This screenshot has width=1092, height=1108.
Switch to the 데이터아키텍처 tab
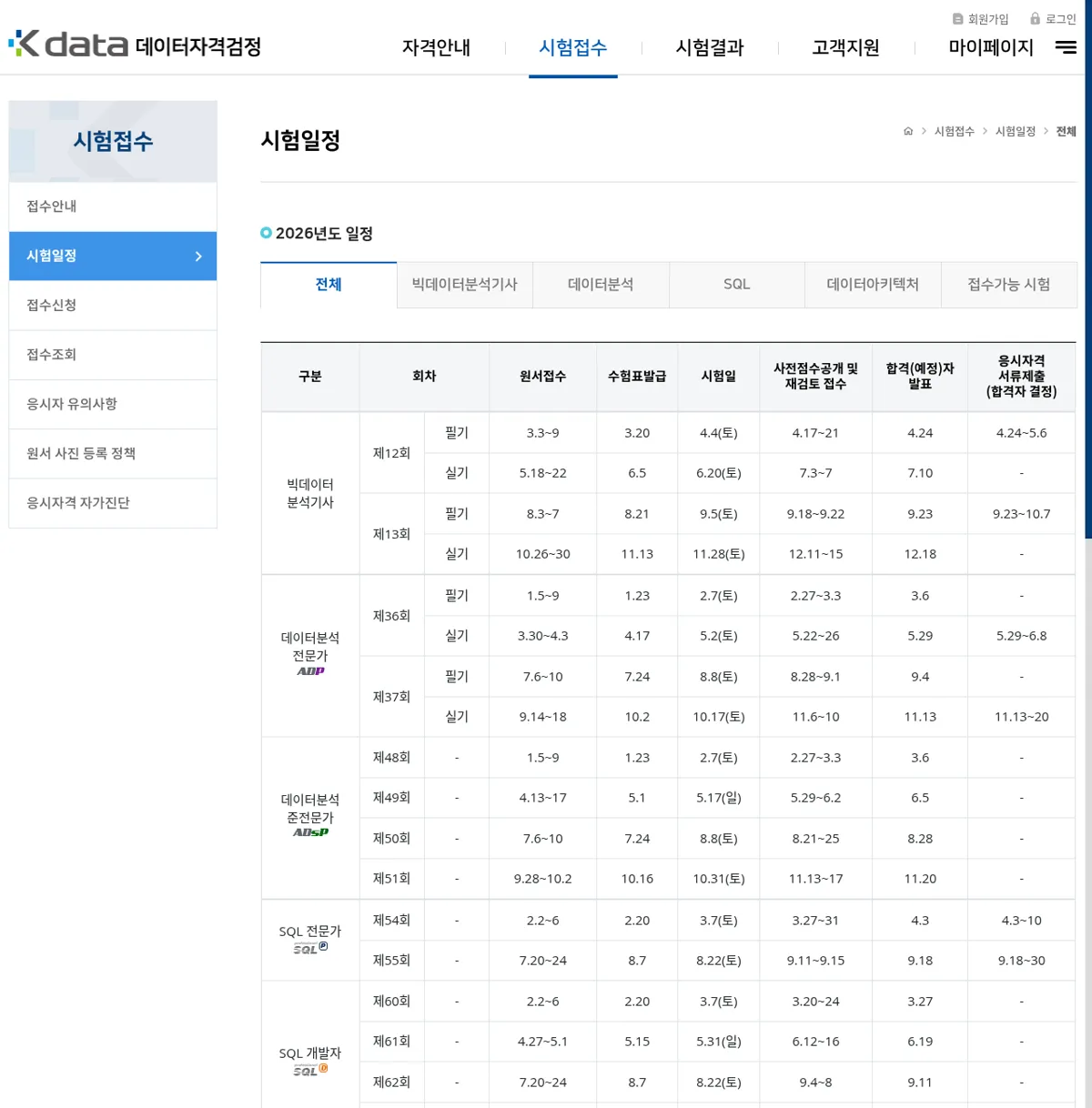[873, 285]
